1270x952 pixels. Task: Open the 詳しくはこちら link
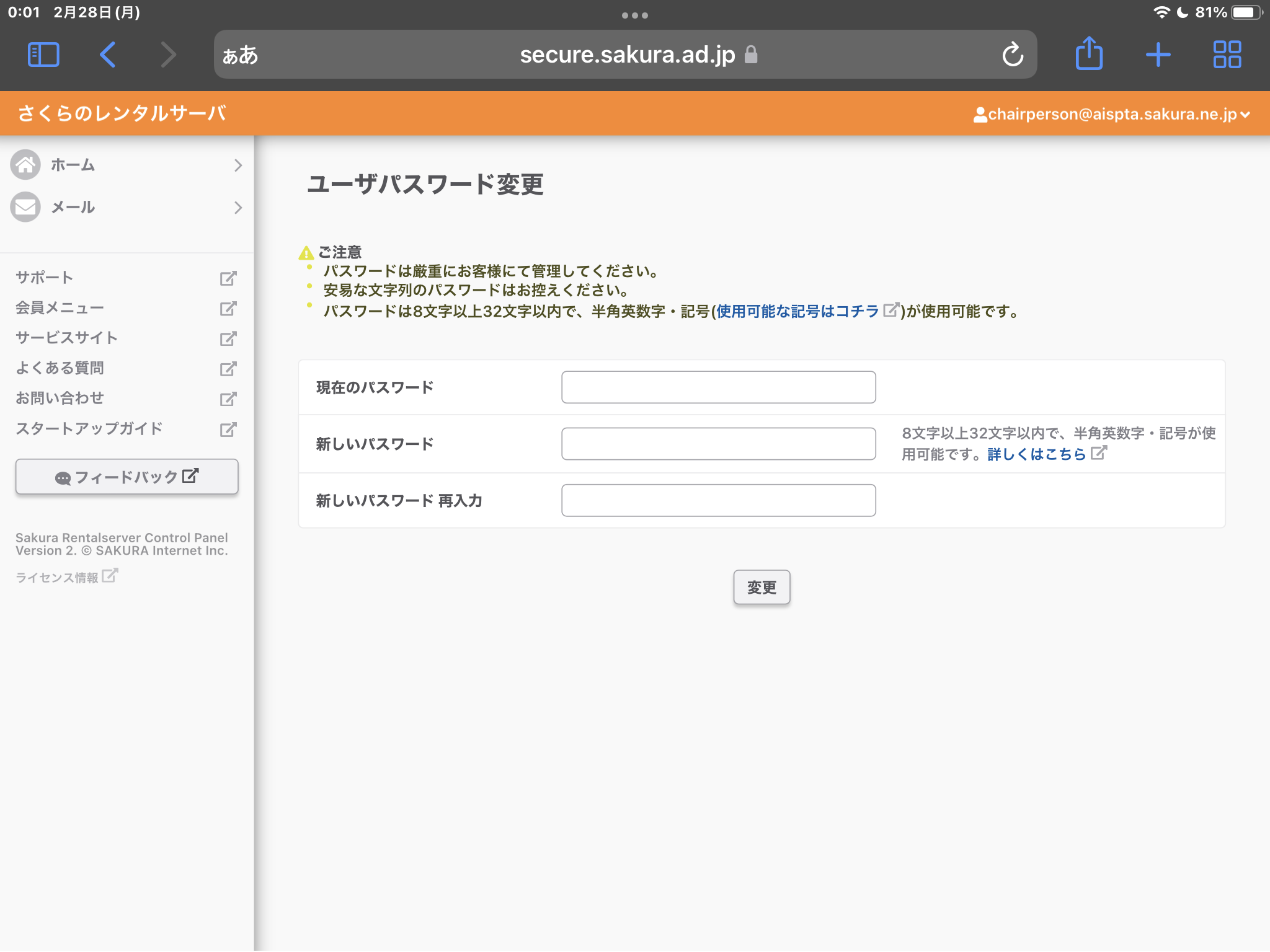pyautogui.click(x=1036, y=454)
